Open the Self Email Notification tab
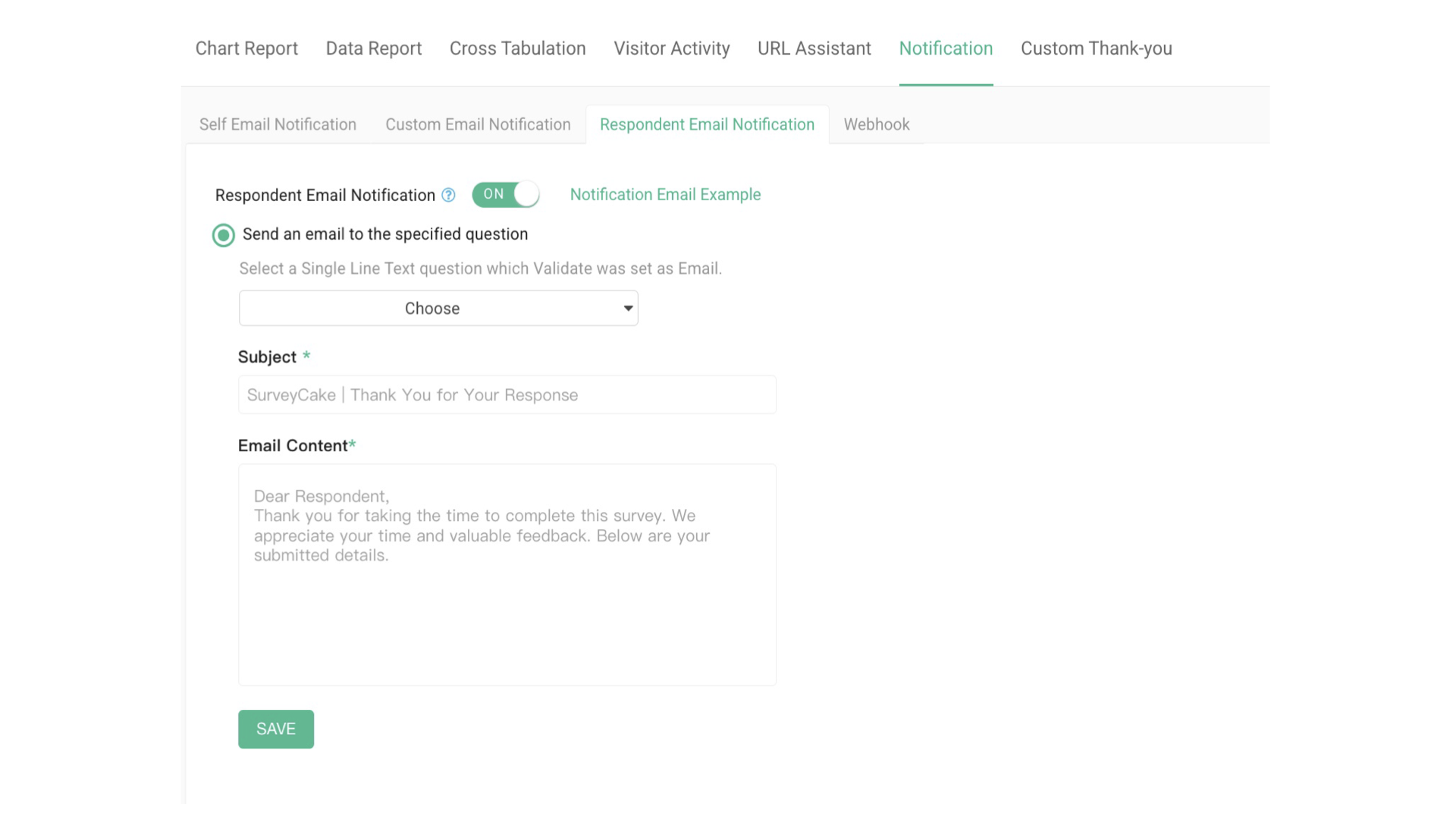Image resolution: width=1456 pixels, height=819 pixels. coord(278,124)
